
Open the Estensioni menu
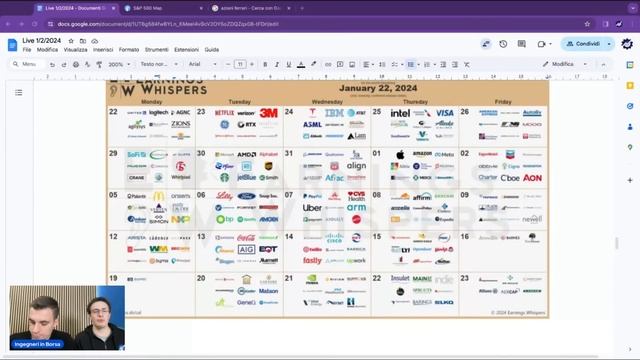(187, 50)
